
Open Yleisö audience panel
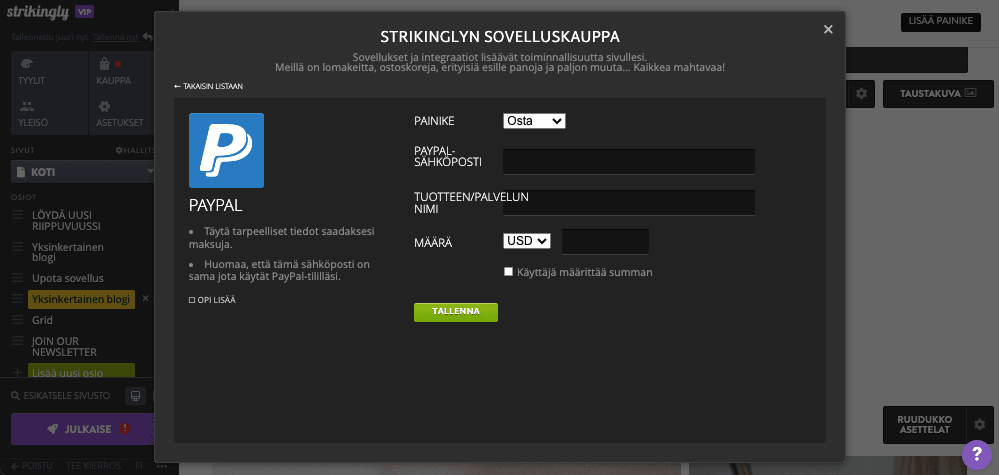50,114
